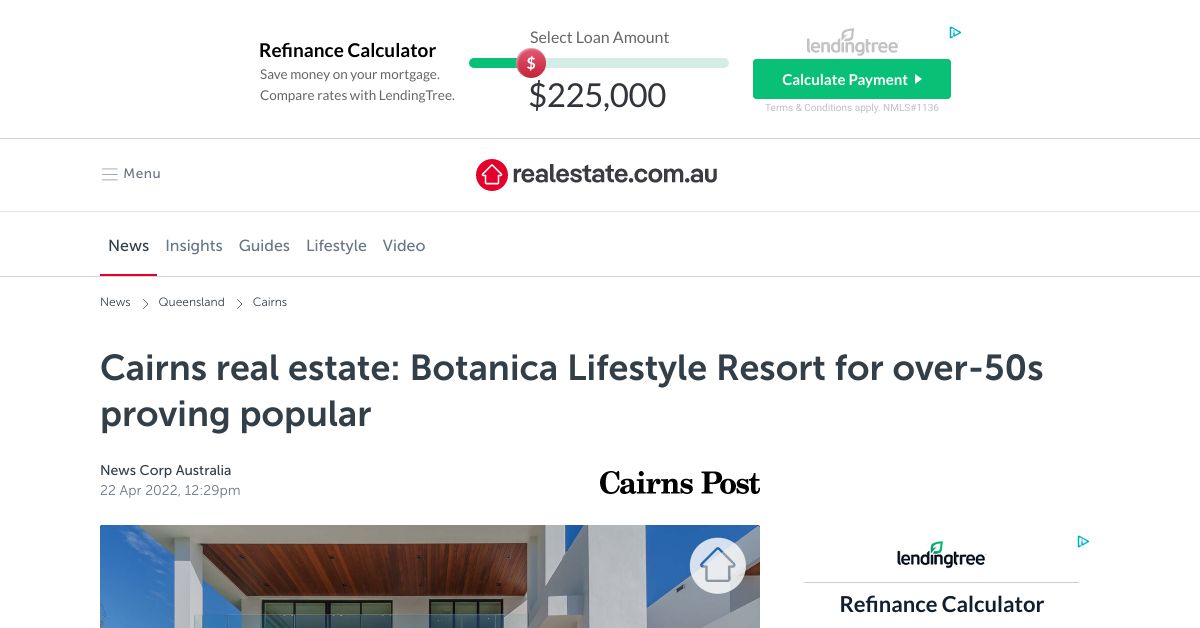Switch to the Insights tab
1200x628 pixels.
(194, 245)
